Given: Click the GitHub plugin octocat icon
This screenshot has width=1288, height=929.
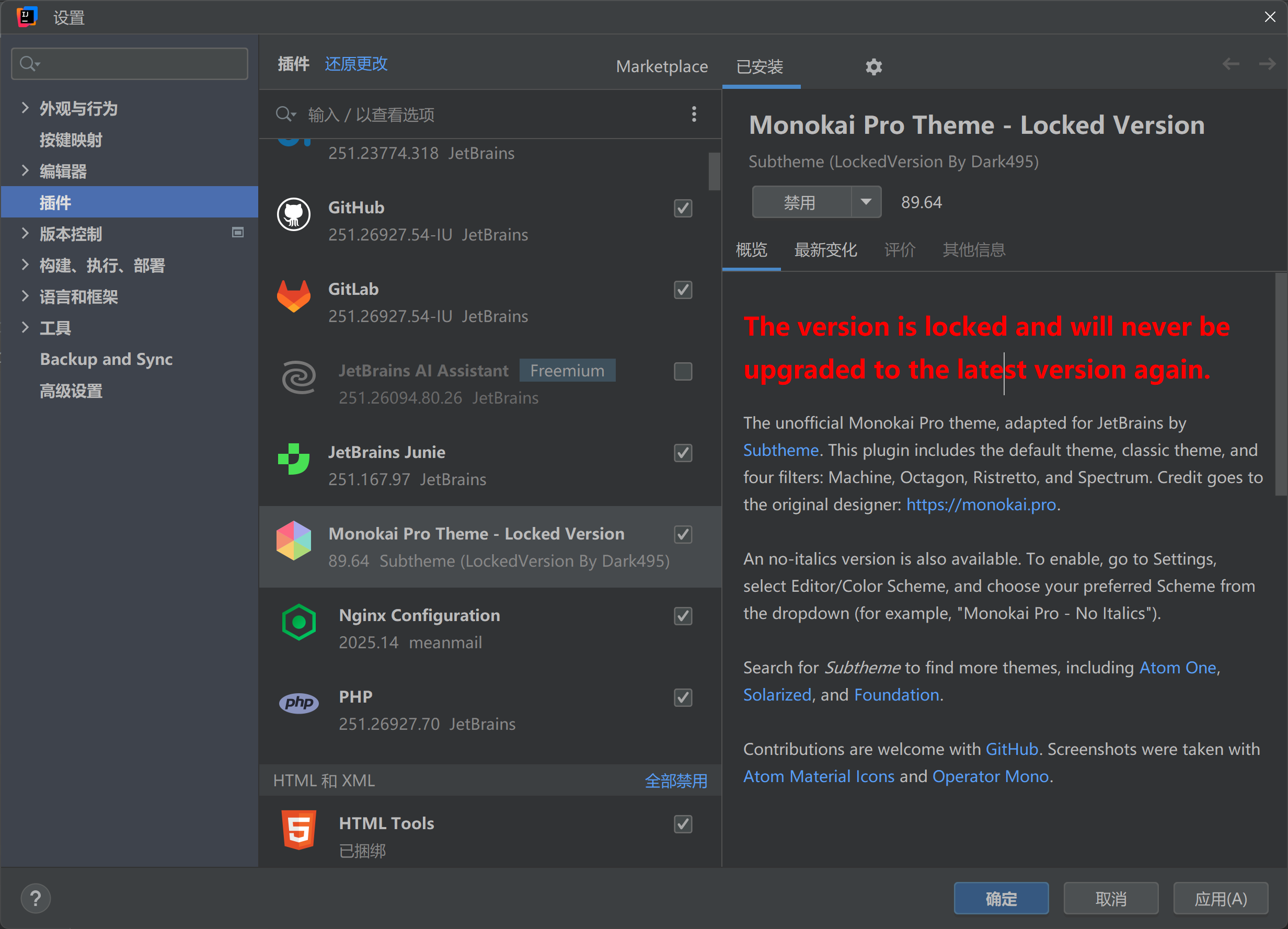Looking at the screenshot, I should pos(294,214).
